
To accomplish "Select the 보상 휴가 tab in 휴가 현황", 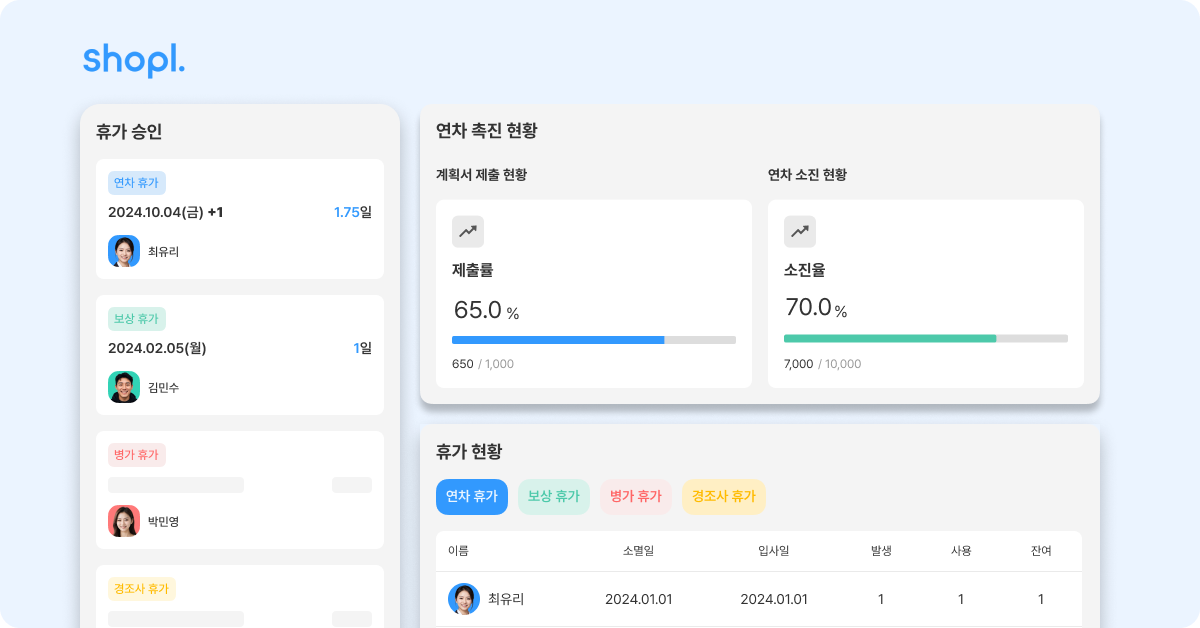I will click(554, 497).
